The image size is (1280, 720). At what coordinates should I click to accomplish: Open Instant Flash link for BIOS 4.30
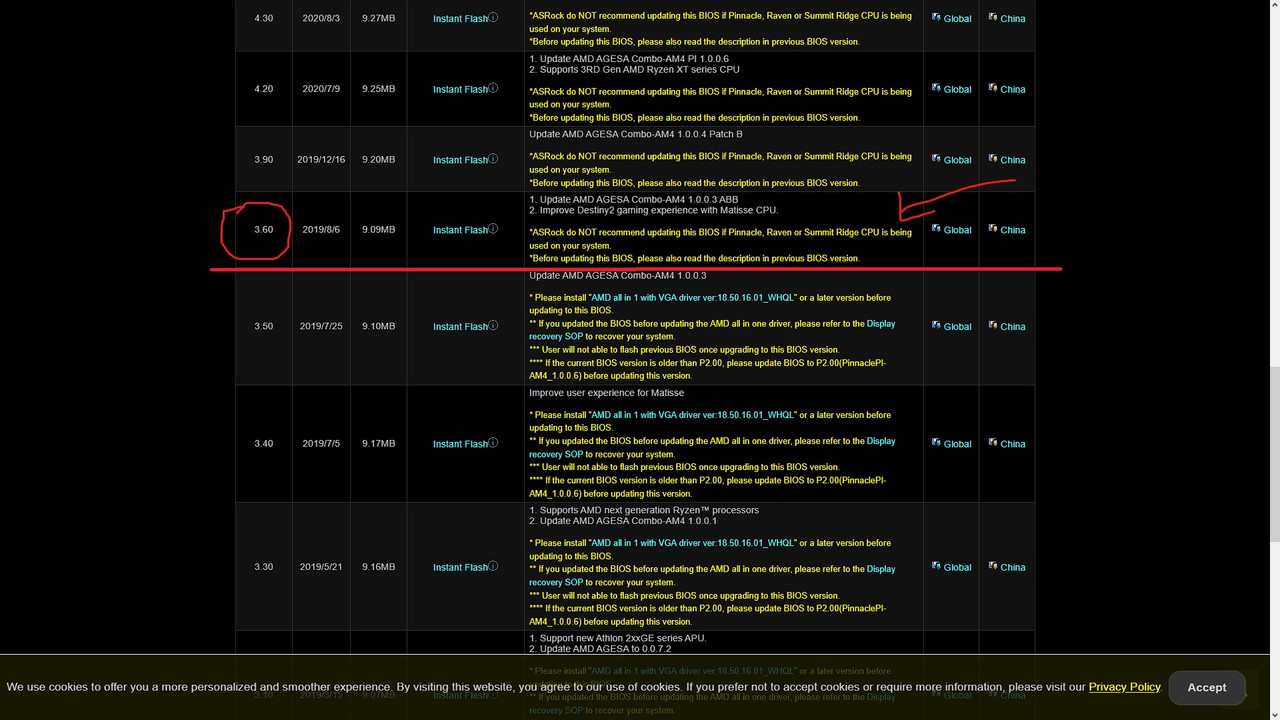[460, 19]
